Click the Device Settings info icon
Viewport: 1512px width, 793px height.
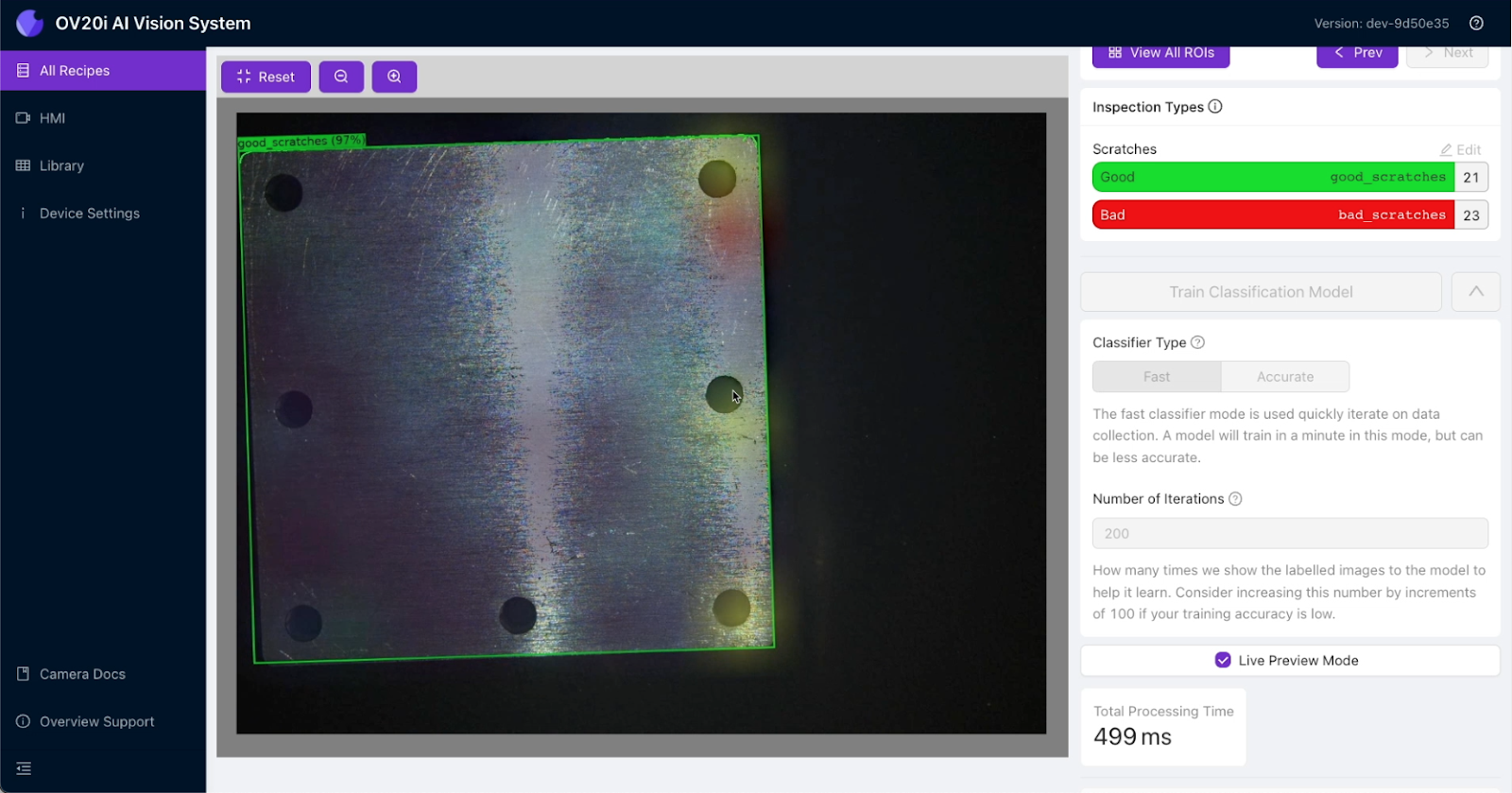[24, 214]
